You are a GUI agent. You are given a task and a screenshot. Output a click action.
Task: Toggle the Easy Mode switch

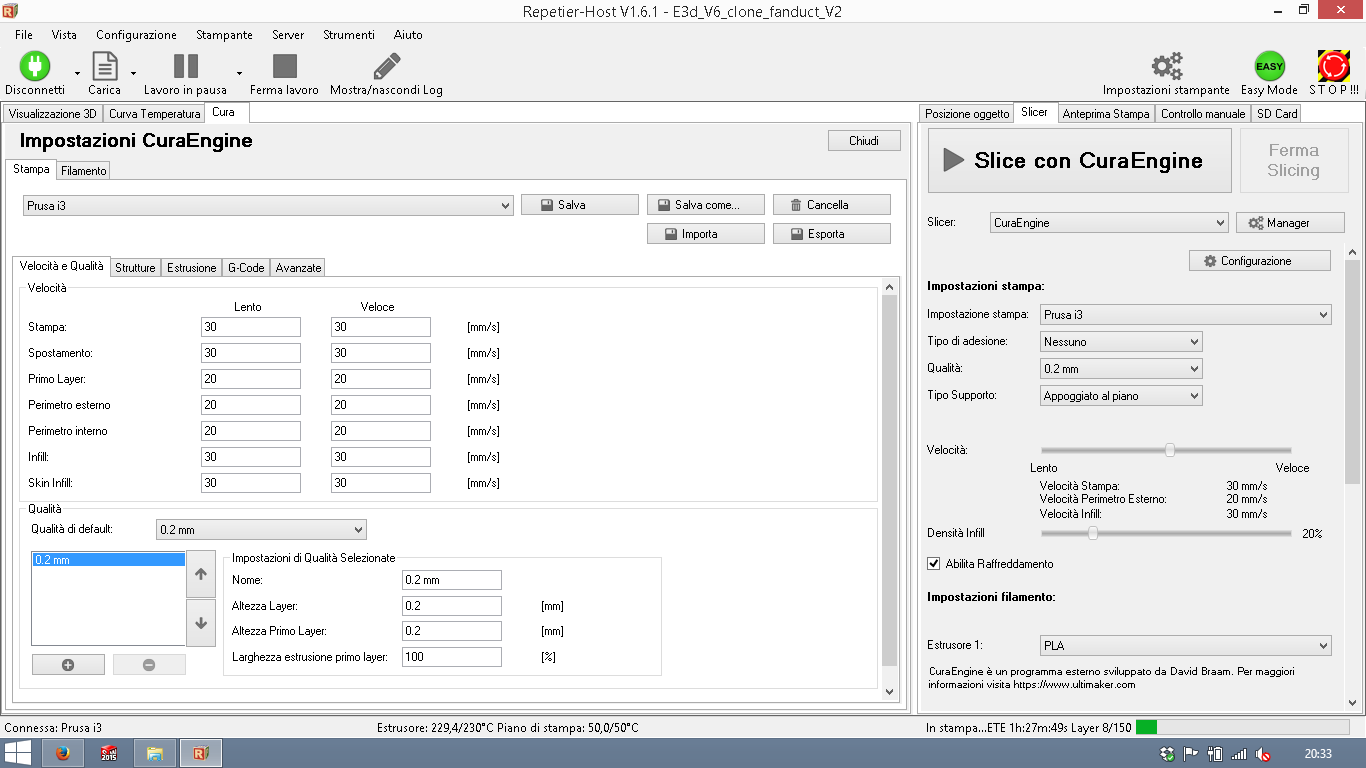[x=1269, y=66]
